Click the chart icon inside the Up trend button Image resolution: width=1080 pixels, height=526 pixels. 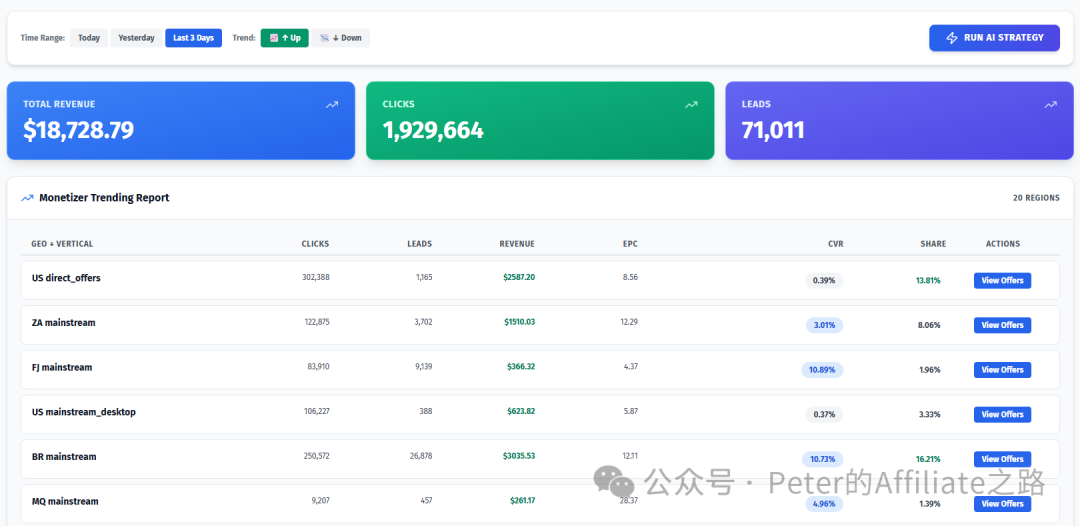pos(273,38)
